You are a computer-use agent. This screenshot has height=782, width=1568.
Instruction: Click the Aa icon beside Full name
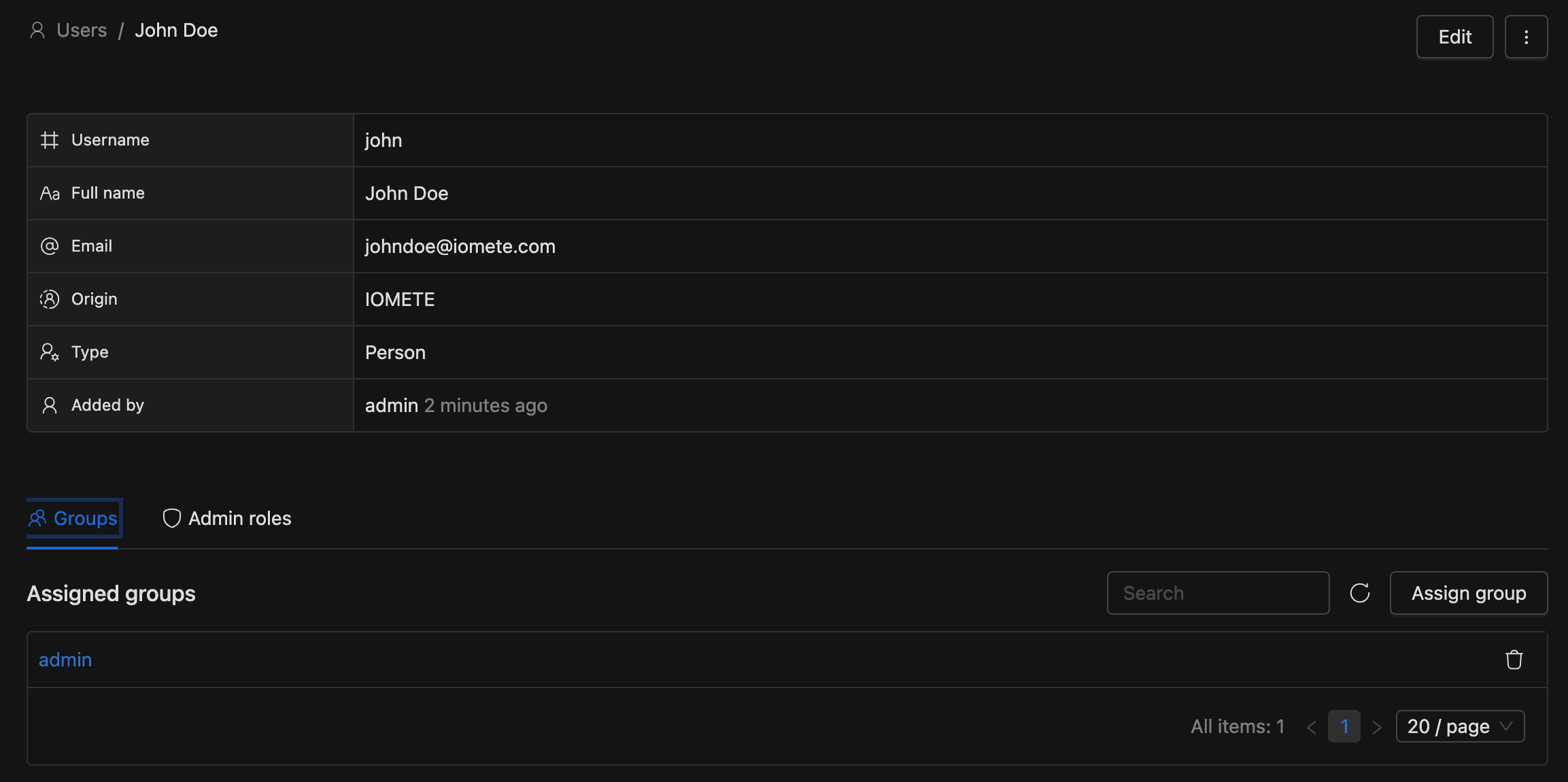click(50, 193)
